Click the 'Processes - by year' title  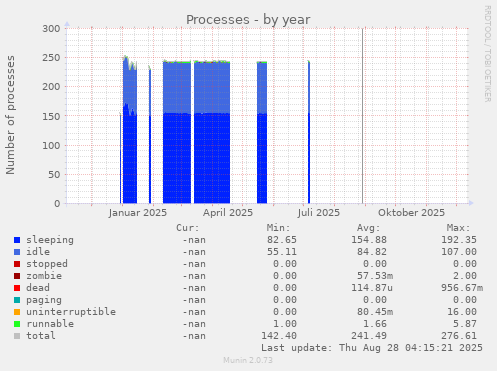coord(248,20)
